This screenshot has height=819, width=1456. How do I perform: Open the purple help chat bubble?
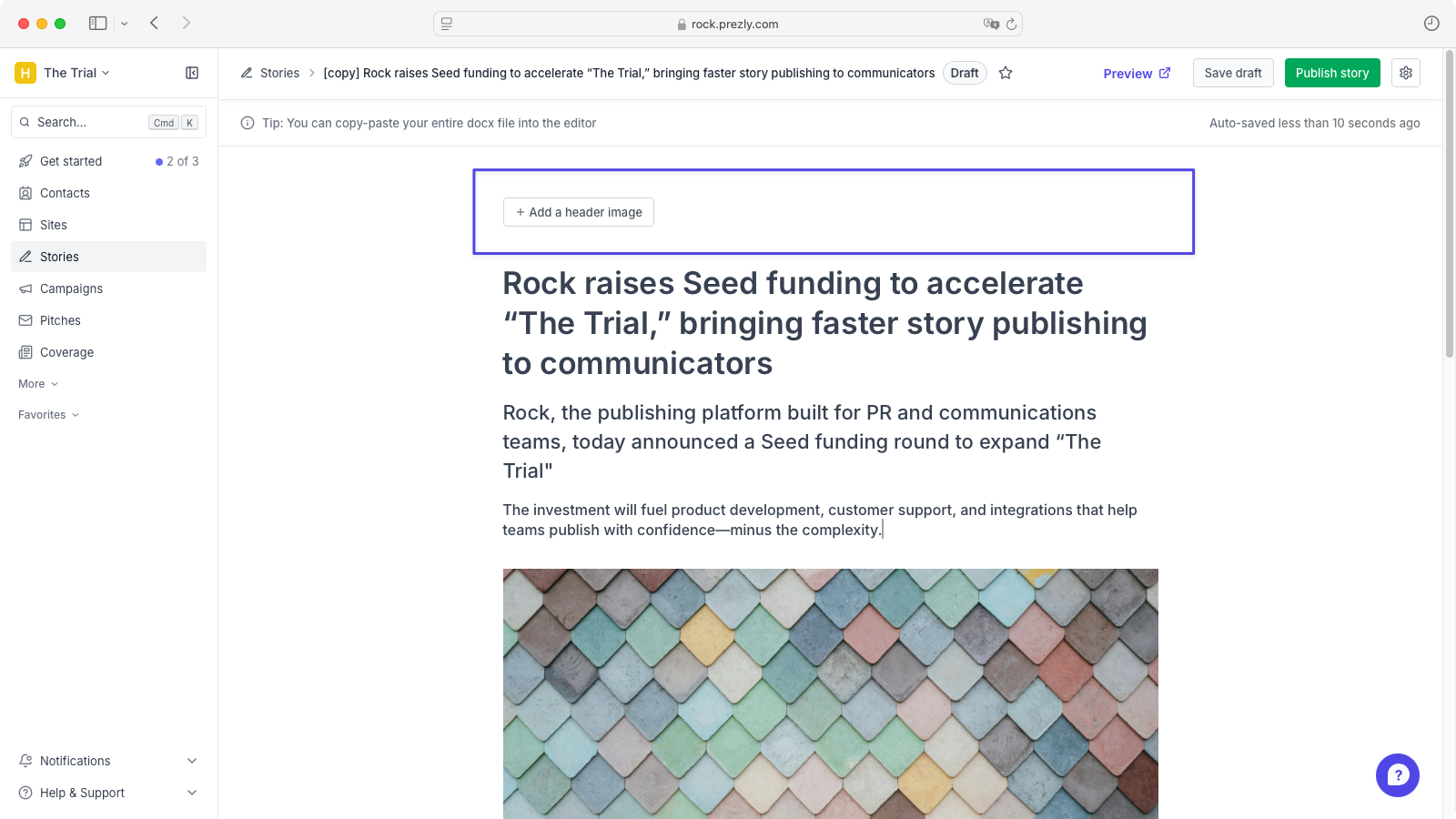click(x=1397, y=775)
